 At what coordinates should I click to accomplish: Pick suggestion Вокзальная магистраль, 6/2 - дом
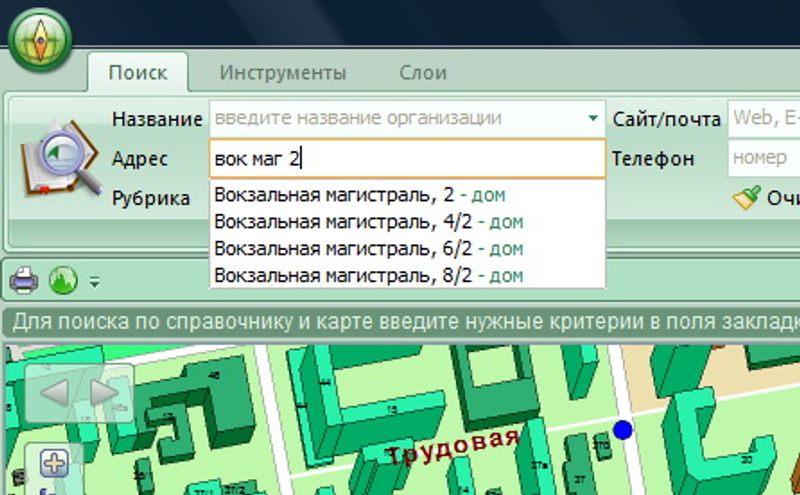[x=368, y=248]
